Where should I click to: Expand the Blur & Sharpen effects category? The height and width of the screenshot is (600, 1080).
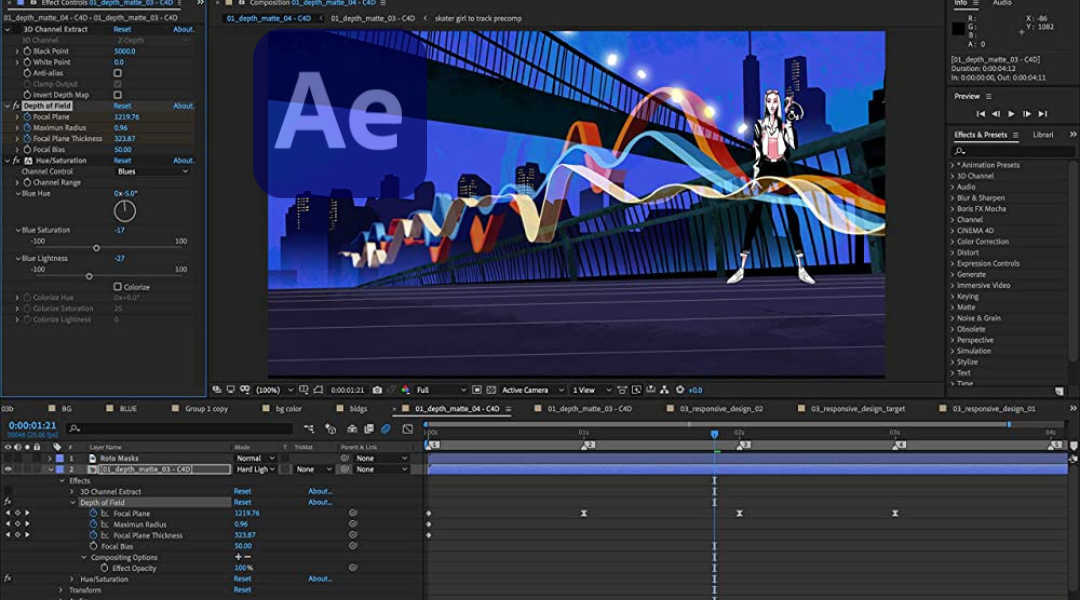click(x=953, y=198)
